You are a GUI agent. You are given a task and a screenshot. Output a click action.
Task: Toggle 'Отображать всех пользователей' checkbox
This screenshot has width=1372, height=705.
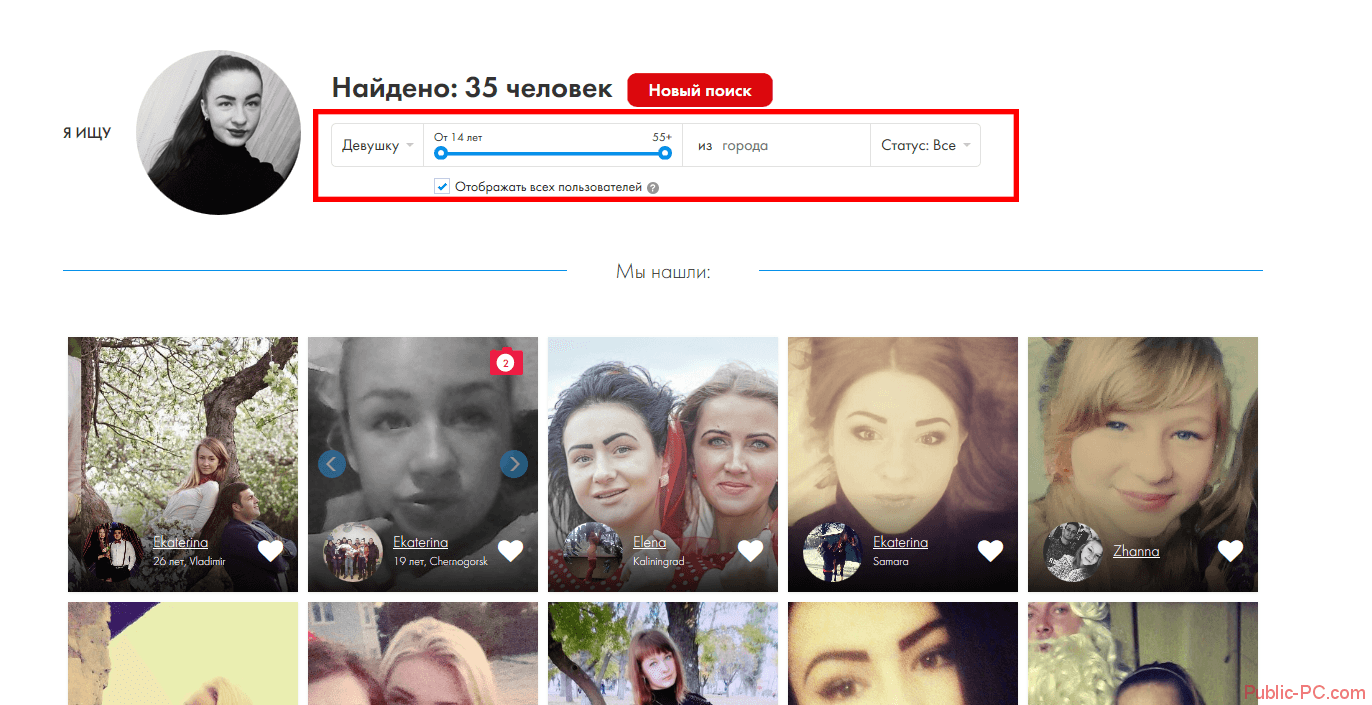pos(442,186)
